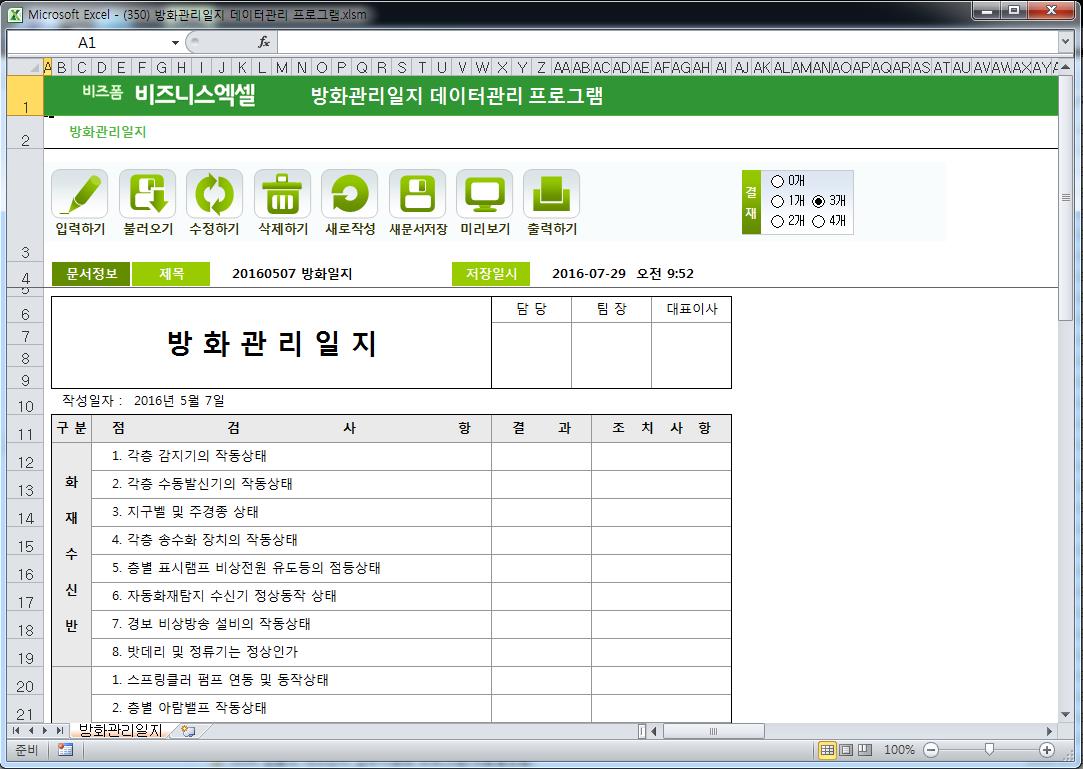Click the 입력하기 pencil icon
The width and height of the screenshot is (1083, 769).
coord(79,194)
